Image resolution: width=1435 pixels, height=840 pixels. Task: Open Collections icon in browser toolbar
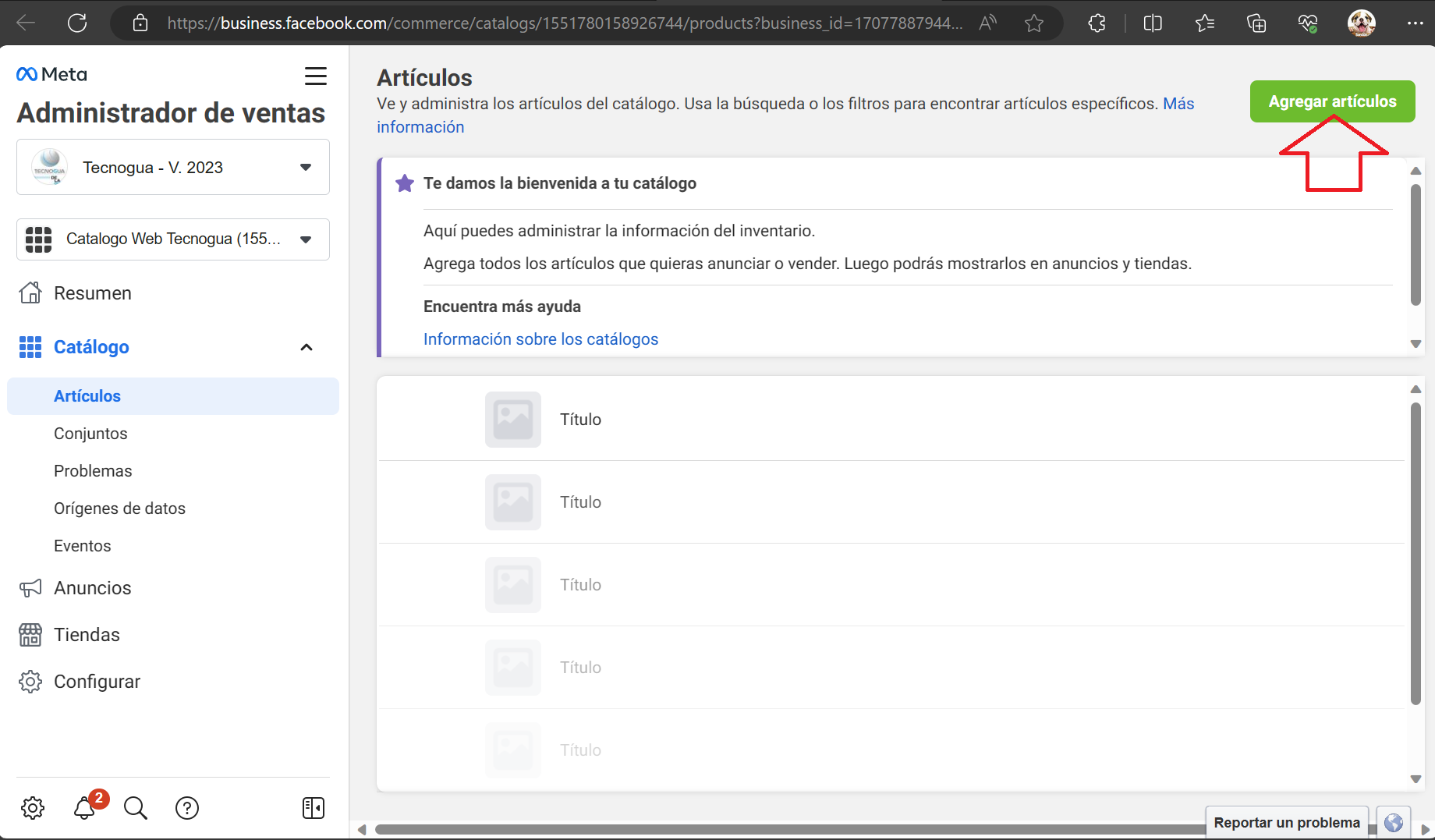click(x=1256, y=23)
